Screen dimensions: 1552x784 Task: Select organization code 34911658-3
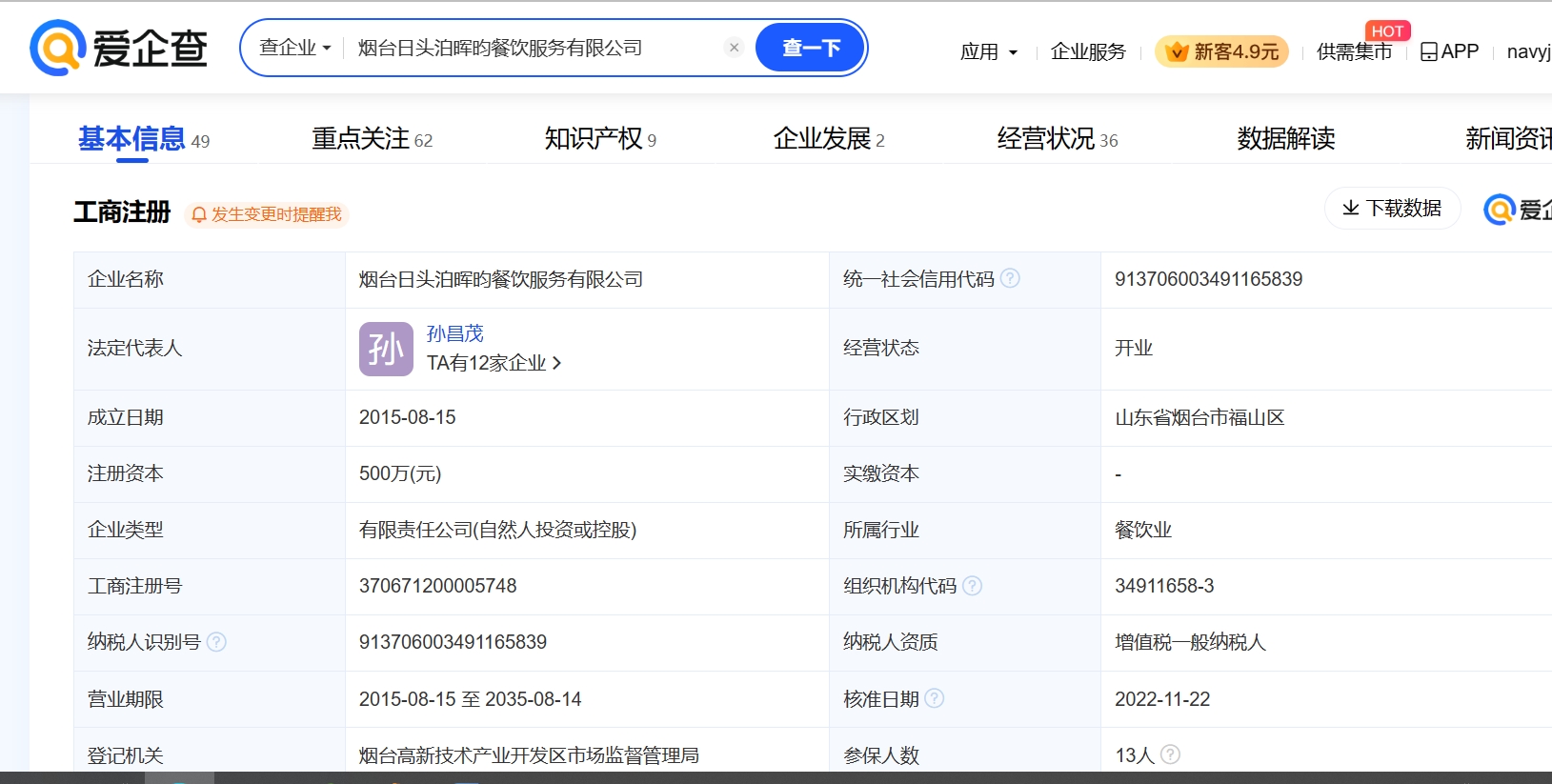click(1164, 586)
